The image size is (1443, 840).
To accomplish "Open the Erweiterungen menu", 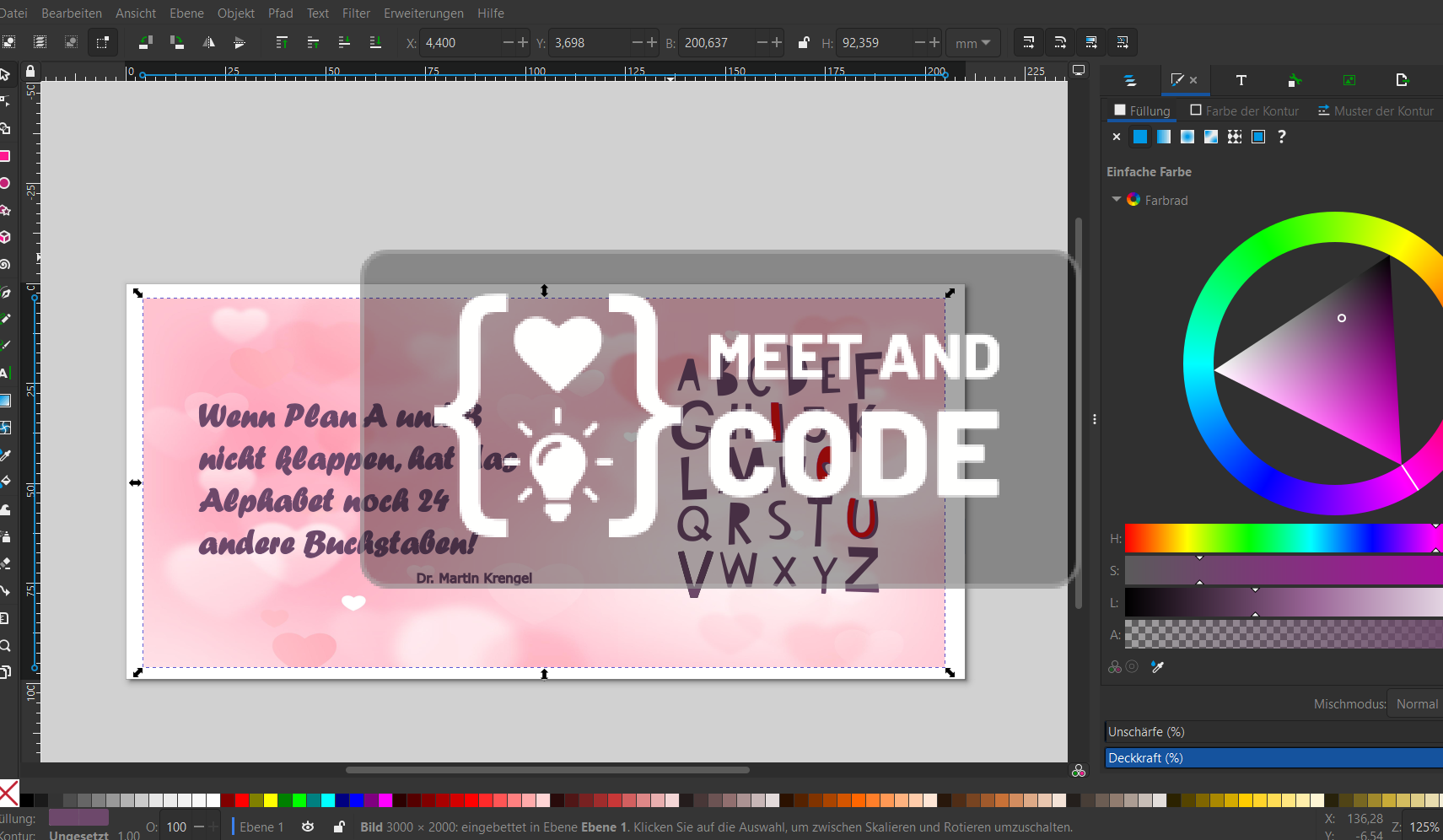I will tap(423, 13).
